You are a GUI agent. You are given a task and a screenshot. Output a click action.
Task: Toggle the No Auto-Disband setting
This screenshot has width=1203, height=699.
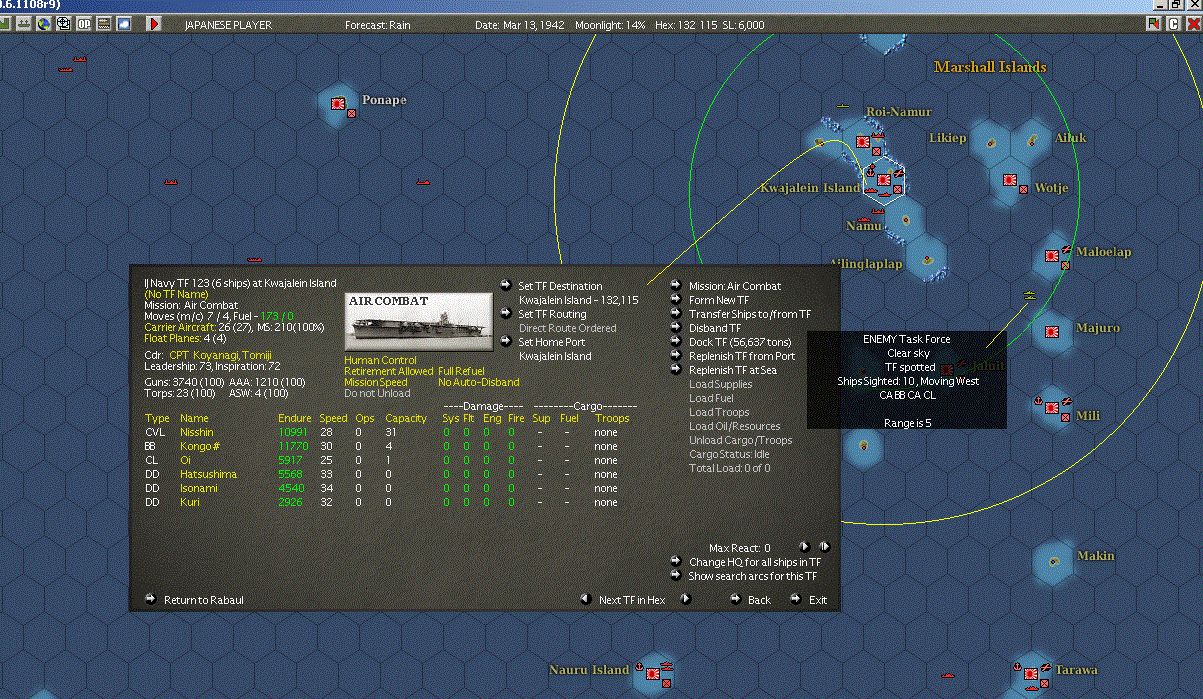pyautogui.click(x=478, y=382)
